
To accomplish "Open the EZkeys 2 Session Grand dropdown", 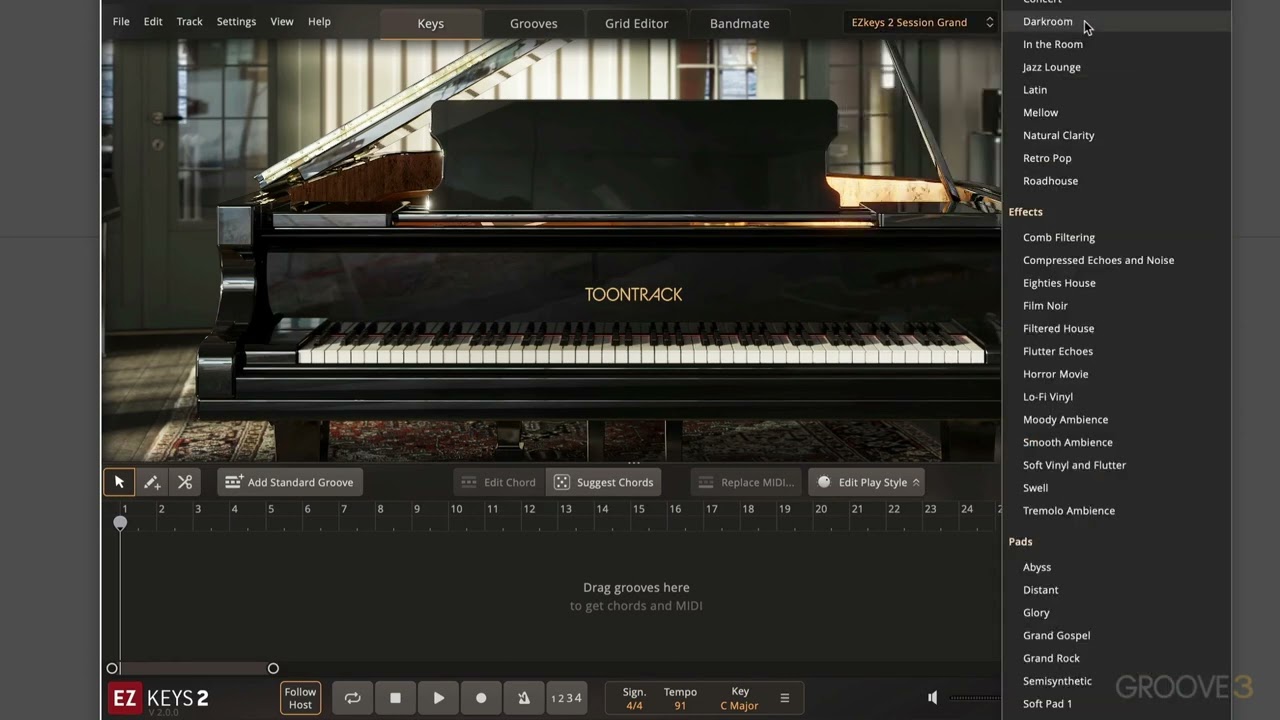I will (x=921, y=22).
